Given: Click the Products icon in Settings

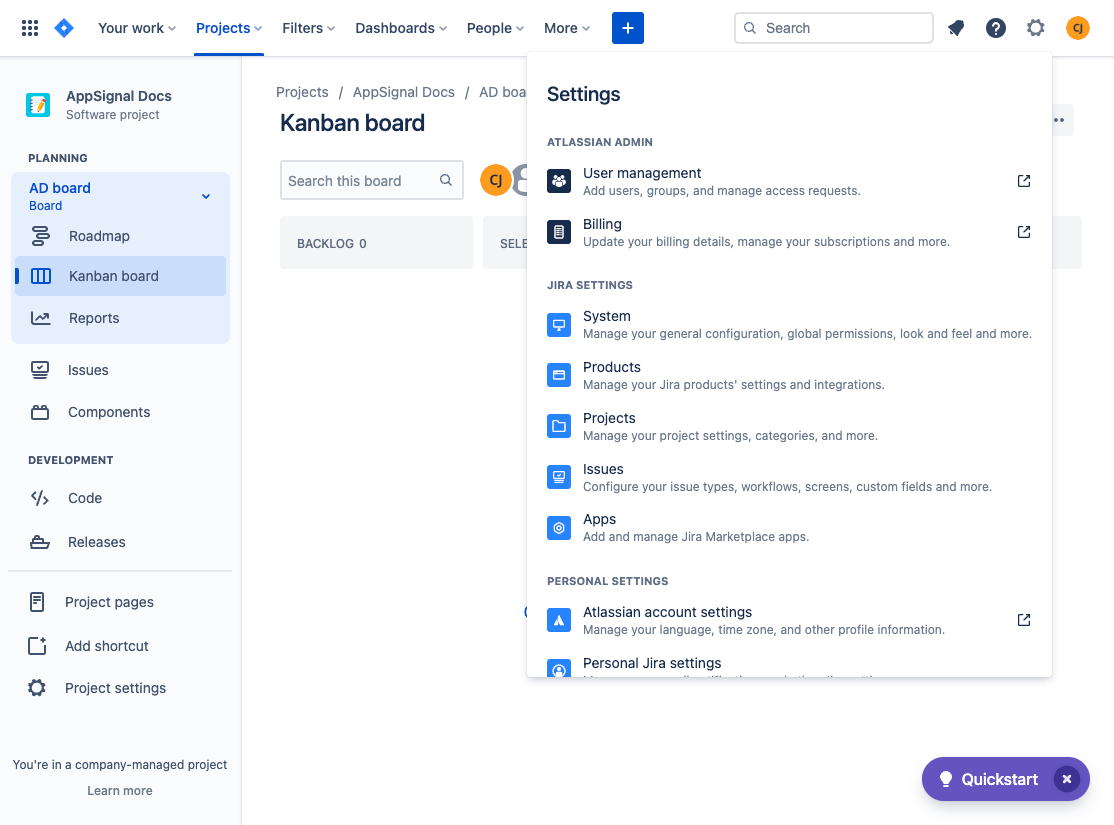Looking at the screenshot, I should pos(559,375).
